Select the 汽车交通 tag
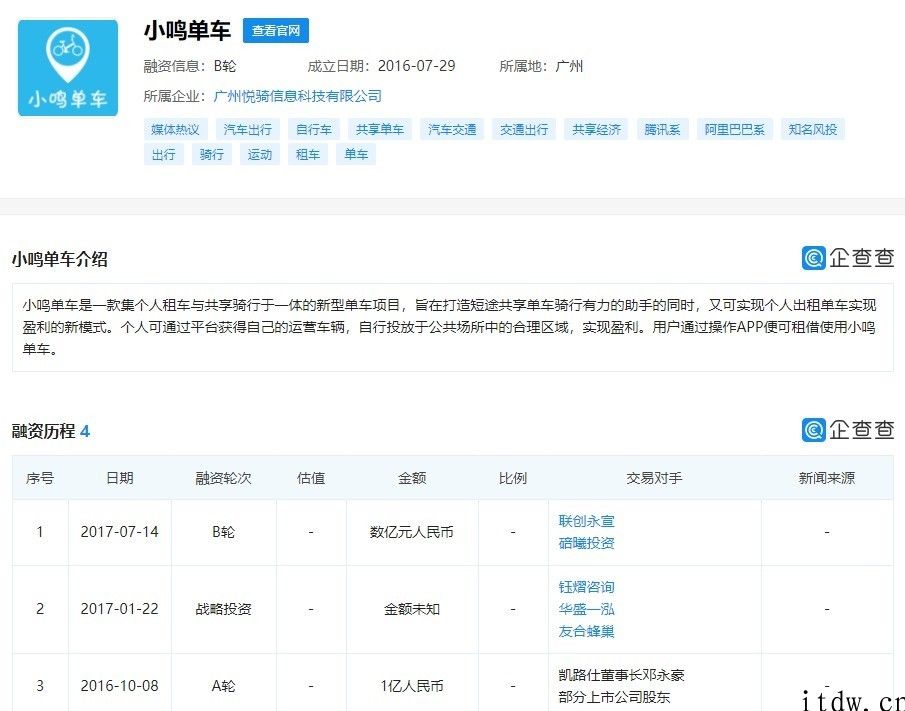Viewport: 905px width, 711px height. 452,129
